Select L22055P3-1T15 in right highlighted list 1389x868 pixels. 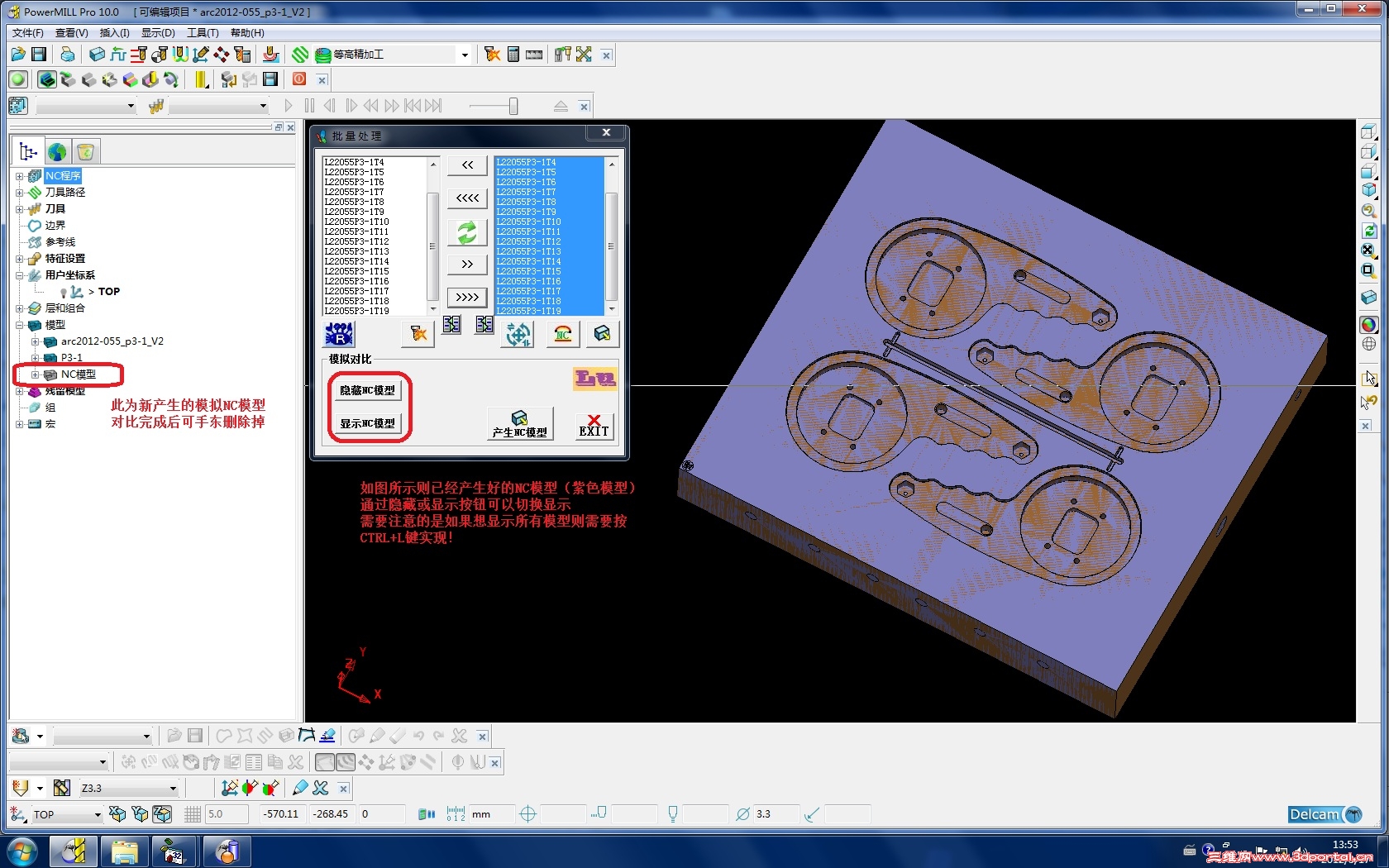coord(528,271)
